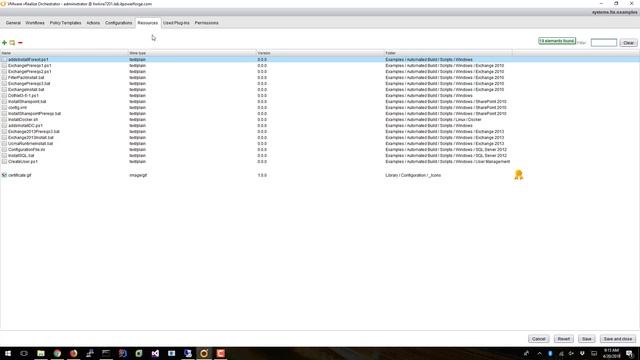Select the DotNet3-5-1.ps1 resource
The width and height of the screenshot is (640, 360).
pyautogui.click(x=23, y=96)
